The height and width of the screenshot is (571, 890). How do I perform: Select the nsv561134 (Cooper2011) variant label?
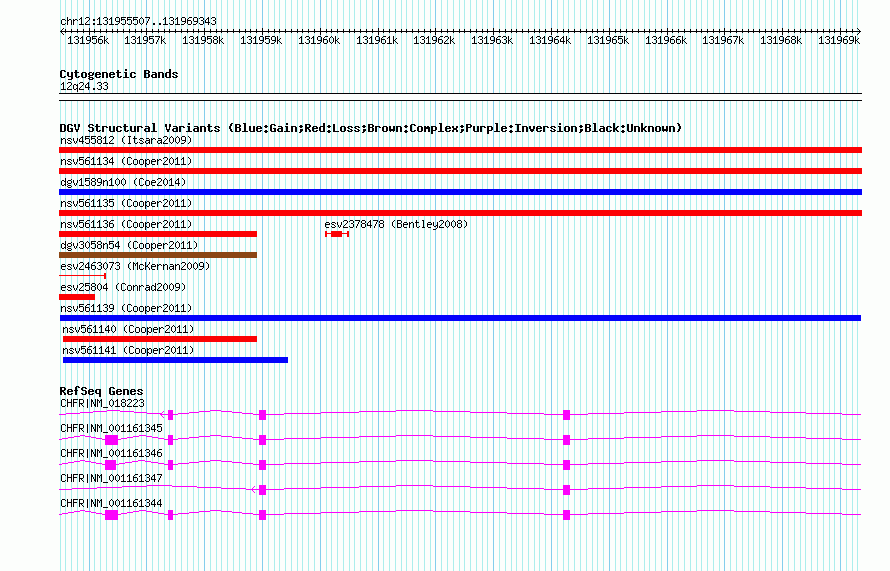[x=126, y=161]
